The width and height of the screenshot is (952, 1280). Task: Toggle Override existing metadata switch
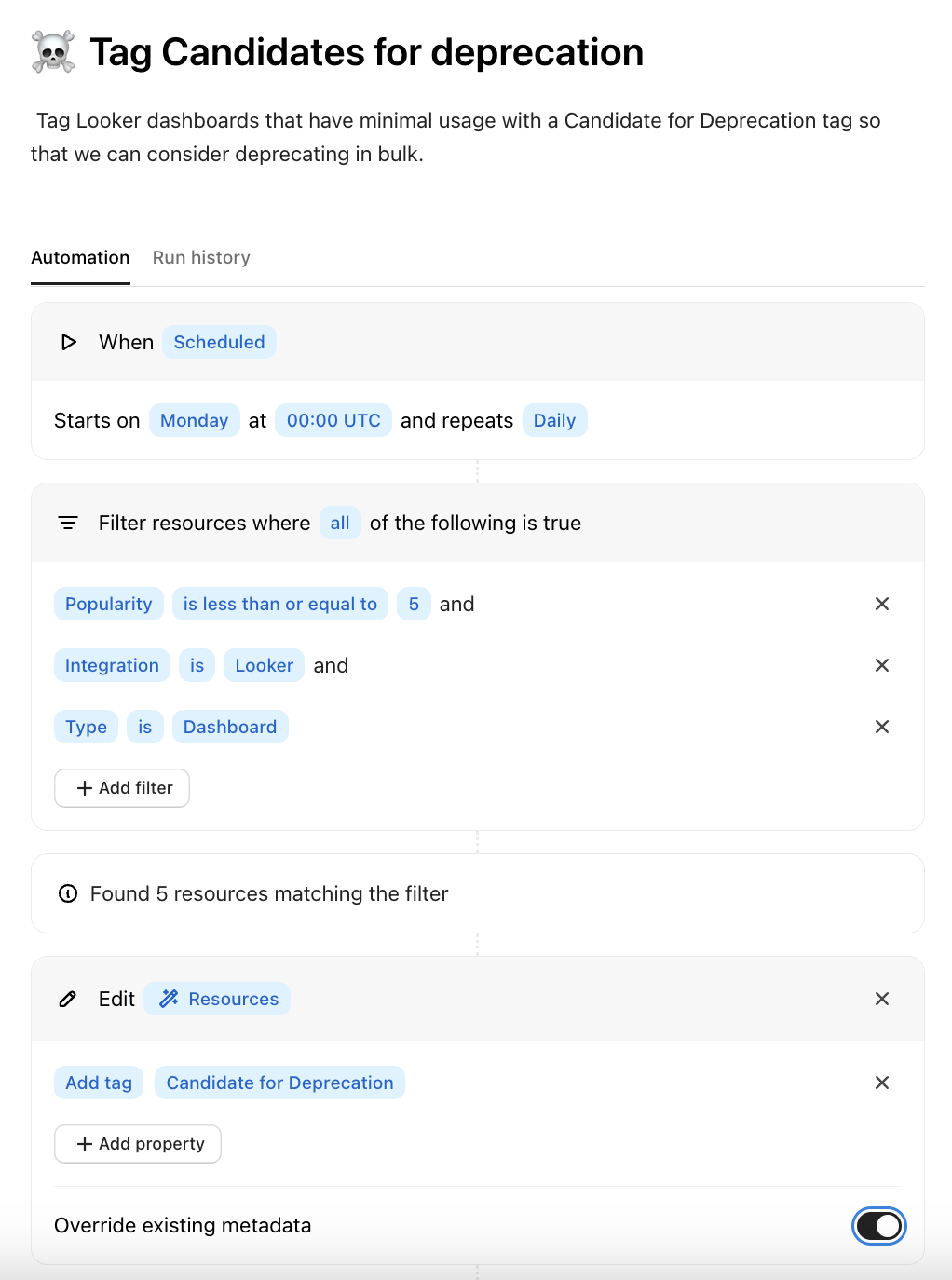[x=878, y=1226]
